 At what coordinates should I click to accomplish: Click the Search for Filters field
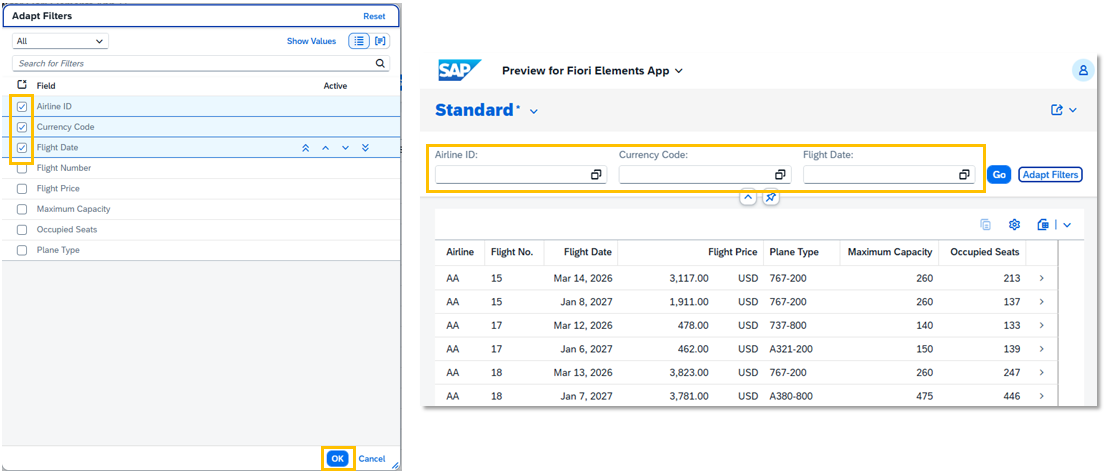[201, 63]
